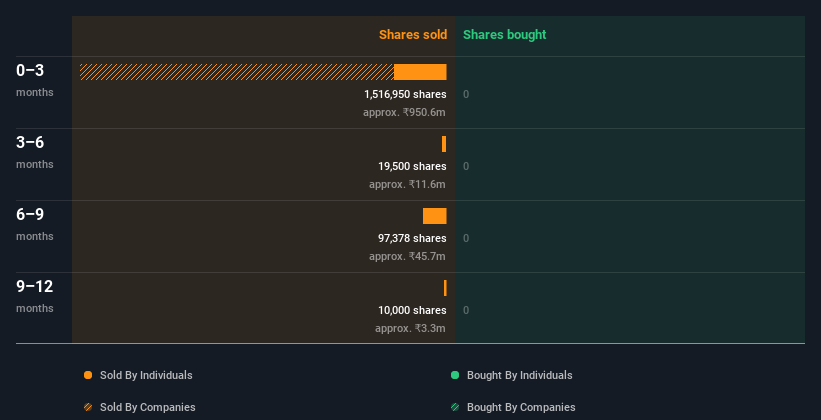Click the zero bought value for 3–6 months
The width and height of the screenshot is (821, 420).
click(466, 167)
